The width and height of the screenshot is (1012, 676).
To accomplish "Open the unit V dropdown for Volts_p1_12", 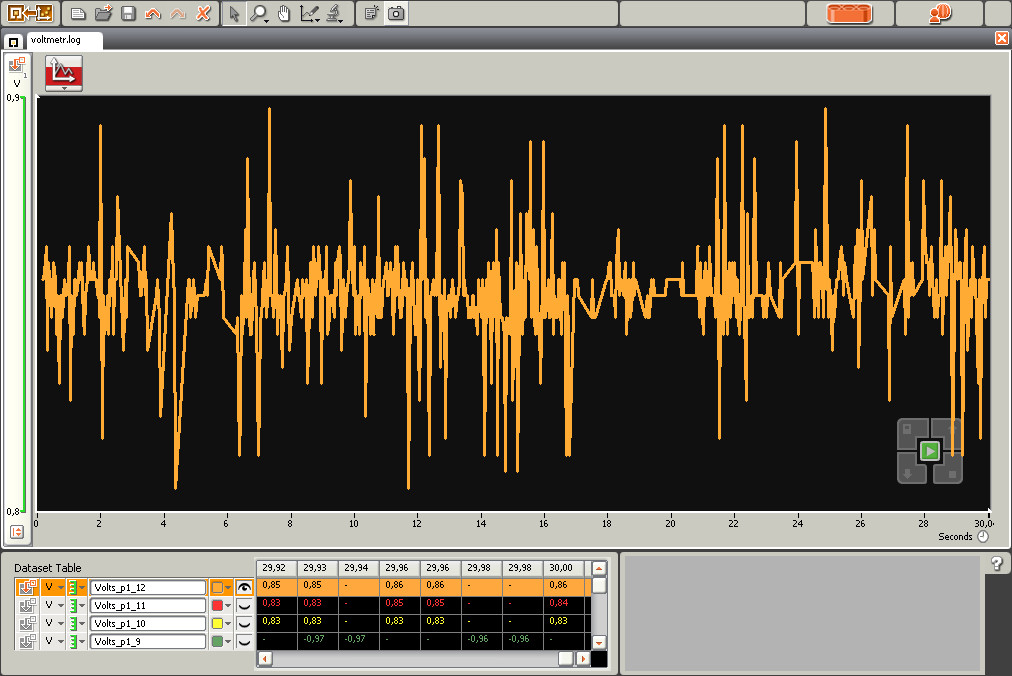I will pyautogui.click(x=53, y=587).
